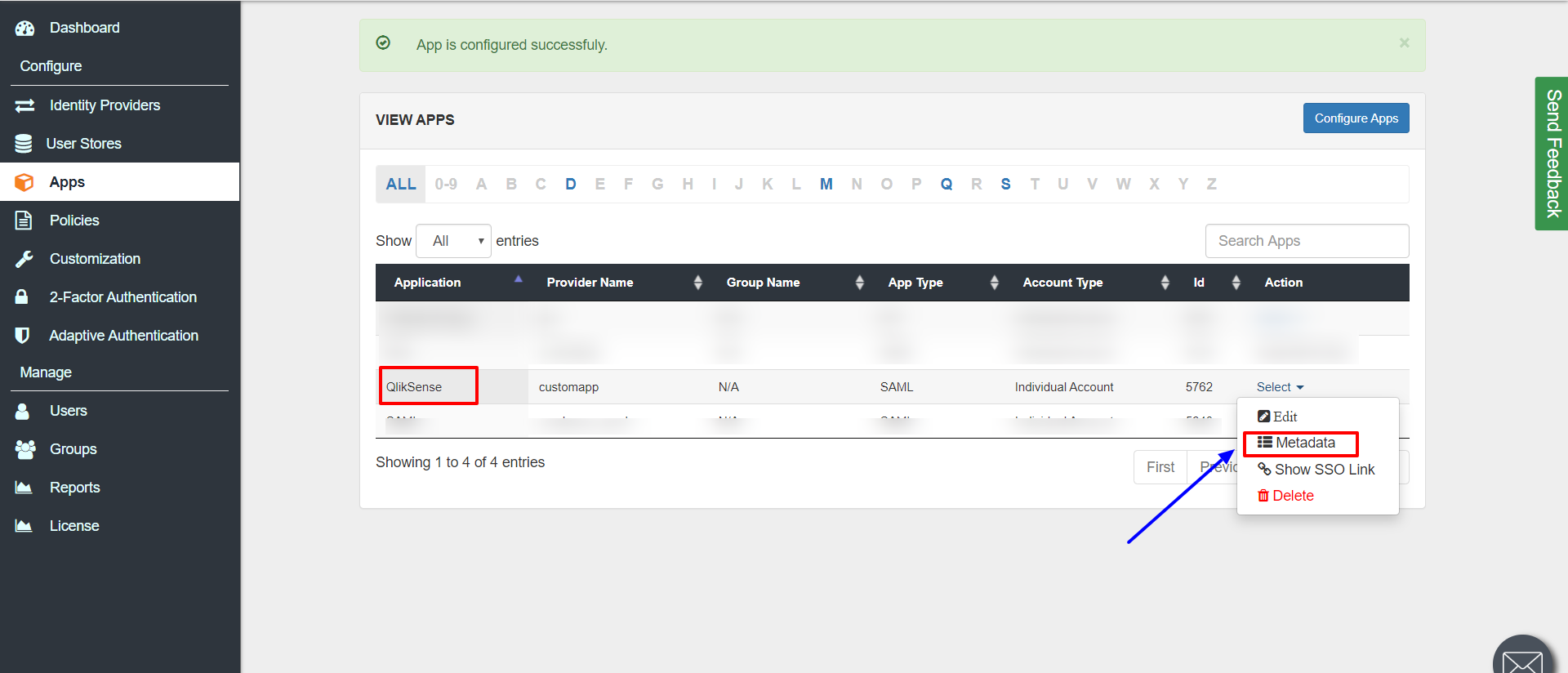
Task: Click the Dashboard palette icon in sidebar
Action: click(25, 29)
